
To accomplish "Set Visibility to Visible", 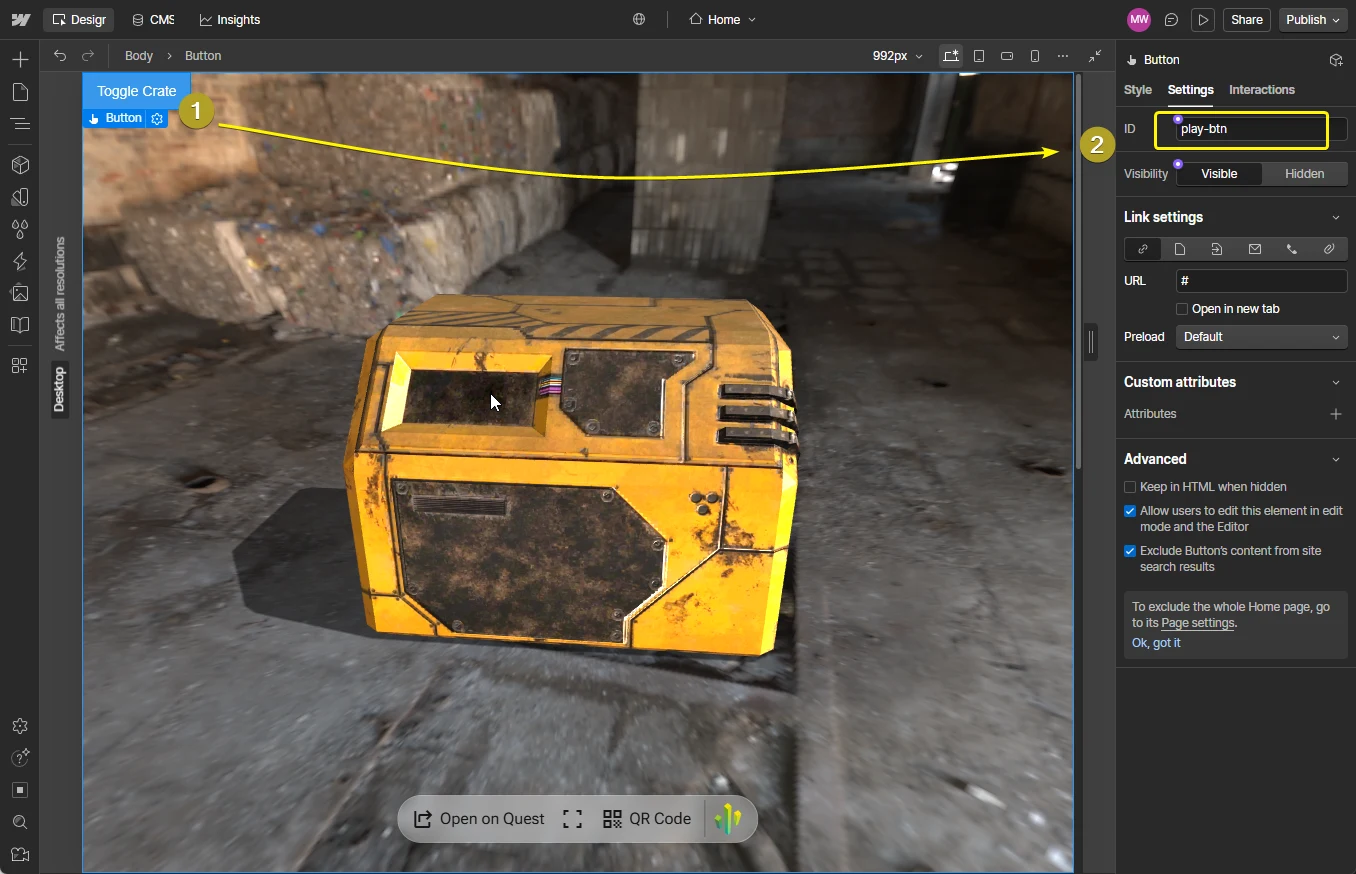I will (1219, 174).
